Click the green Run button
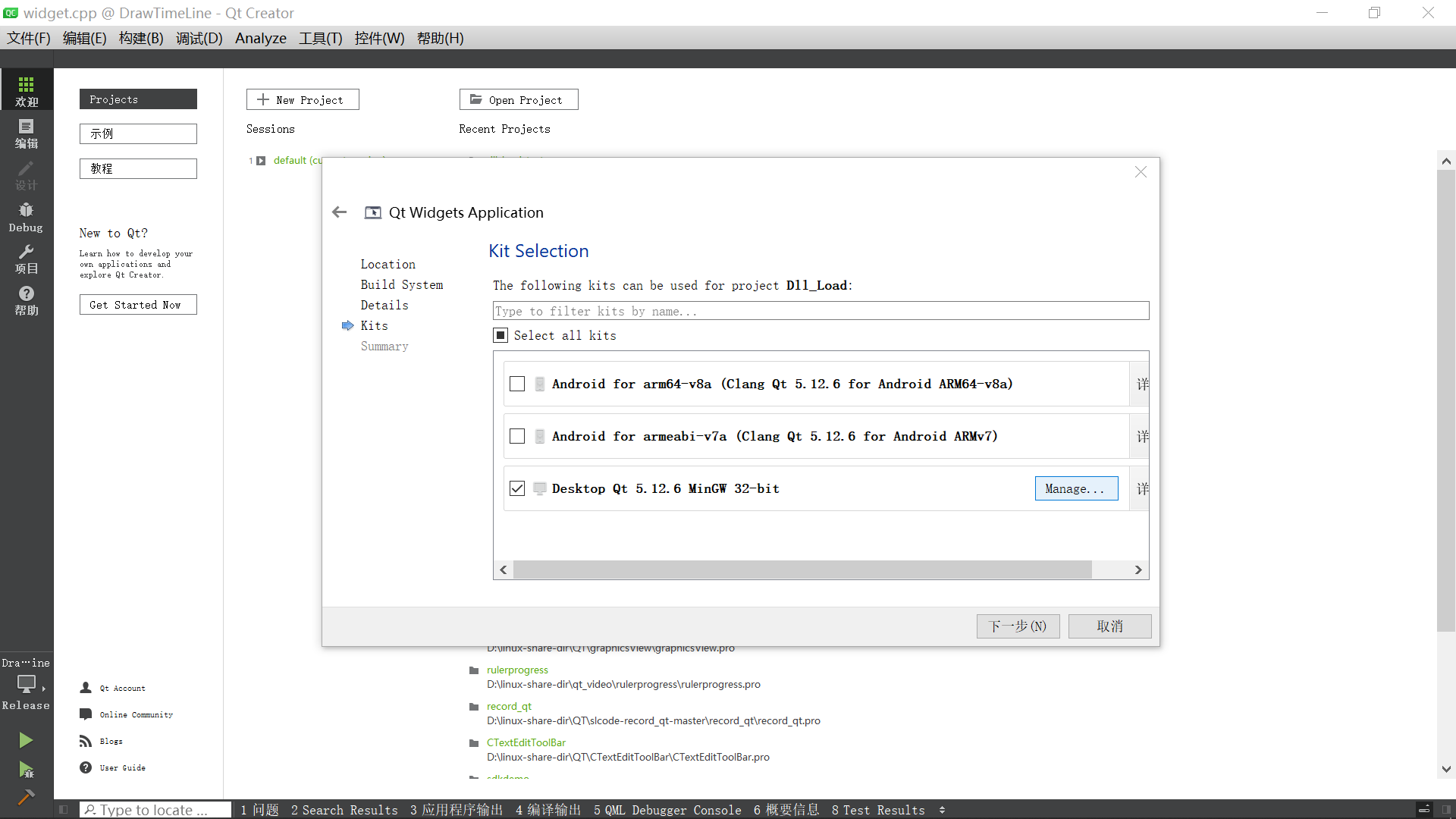The width and height of the screenshot is (1456, 819). click(x=26, y=740)
